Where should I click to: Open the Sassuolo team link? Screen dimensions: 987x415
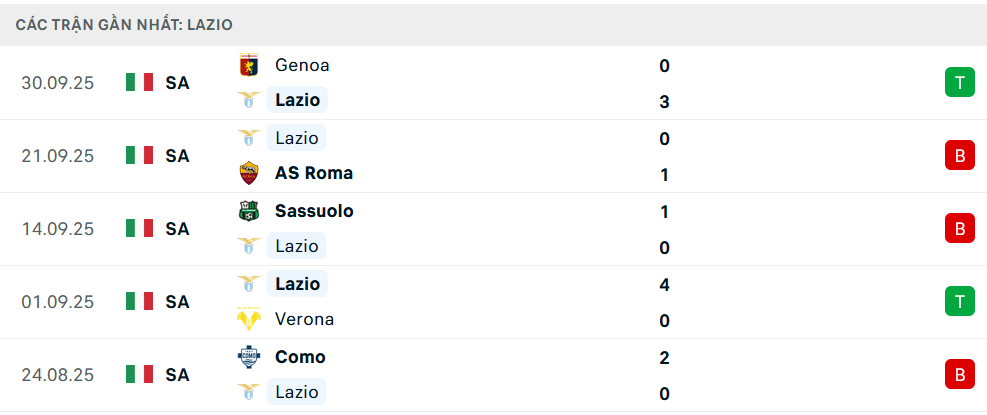click(x=313, y=211)
